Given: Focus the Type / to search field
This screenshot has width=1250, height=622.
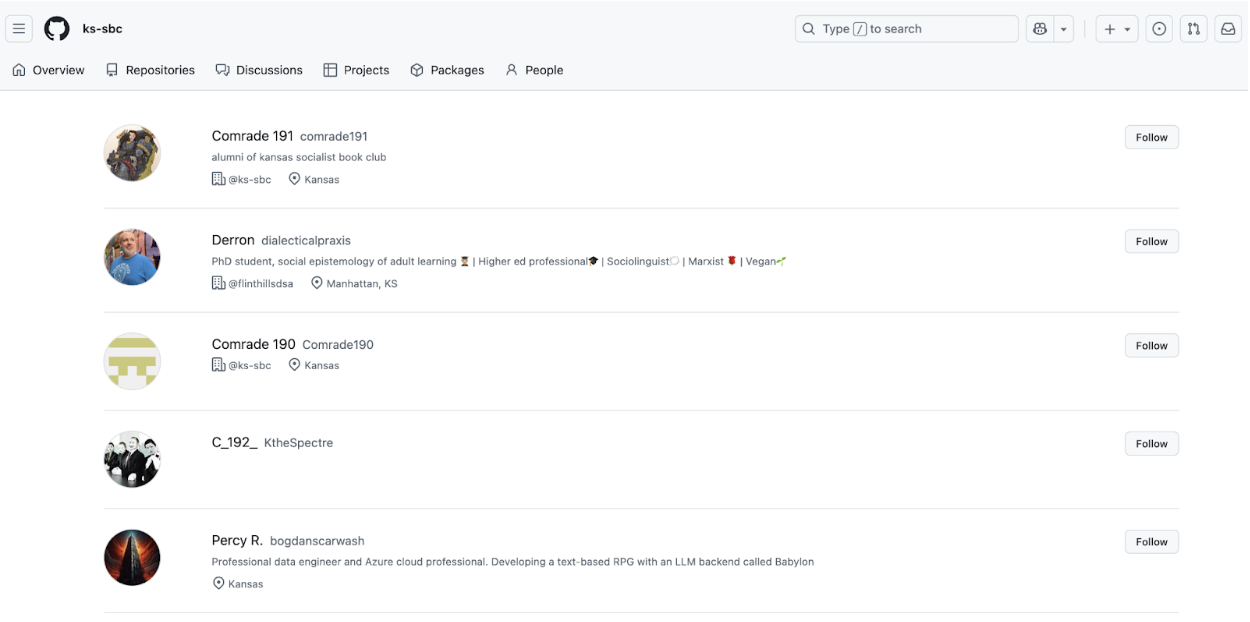Looking at the screenshot, I should point(906,29).
